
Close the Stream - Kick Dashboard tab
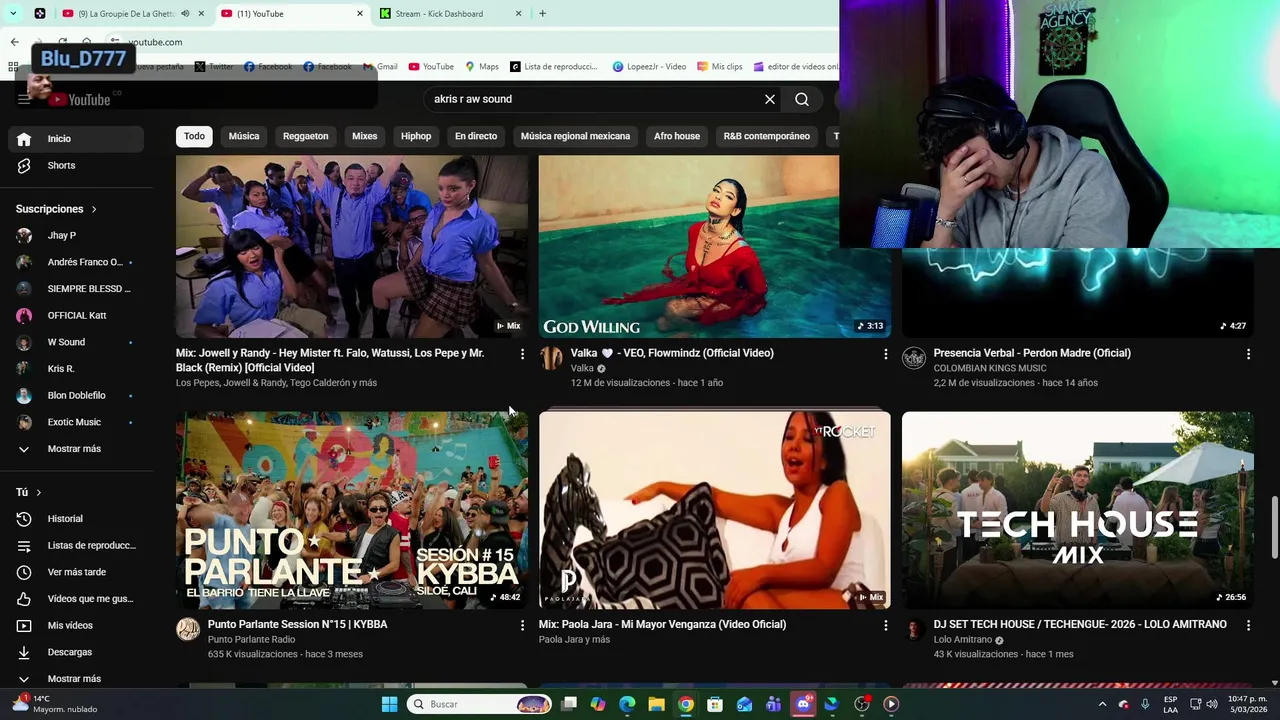pyautogui.click(x=518, y=14)
